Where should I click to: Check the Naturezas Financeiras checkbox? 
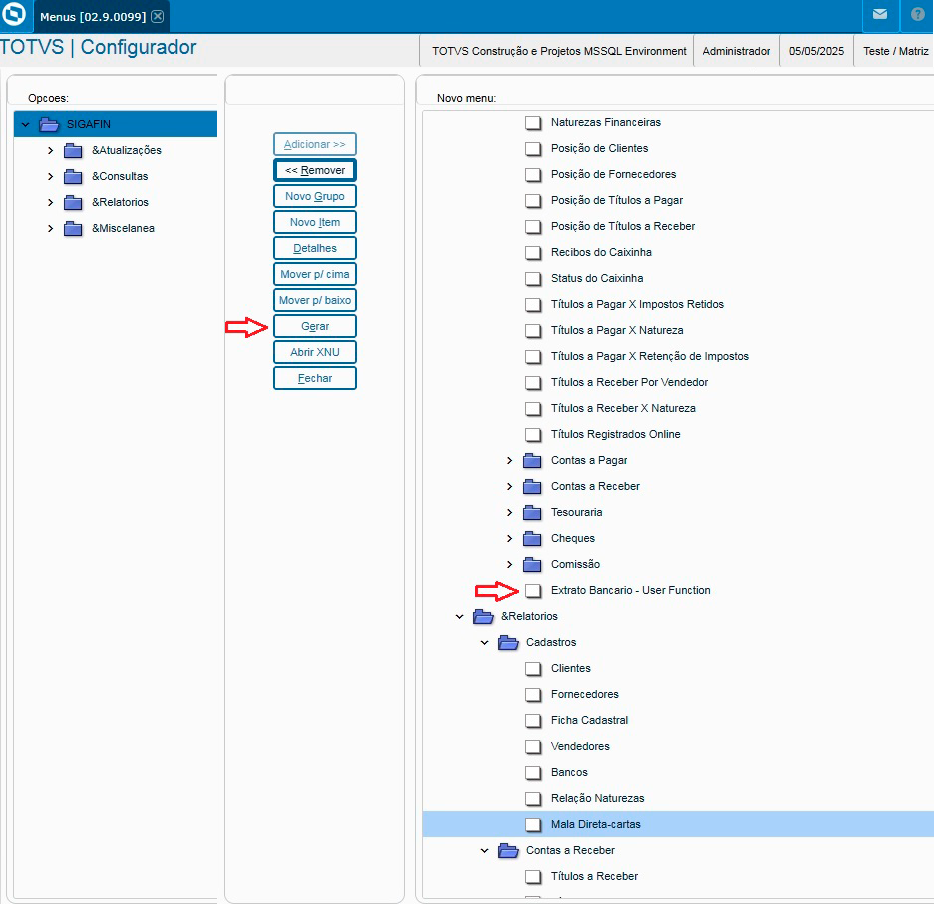(533, 123)
